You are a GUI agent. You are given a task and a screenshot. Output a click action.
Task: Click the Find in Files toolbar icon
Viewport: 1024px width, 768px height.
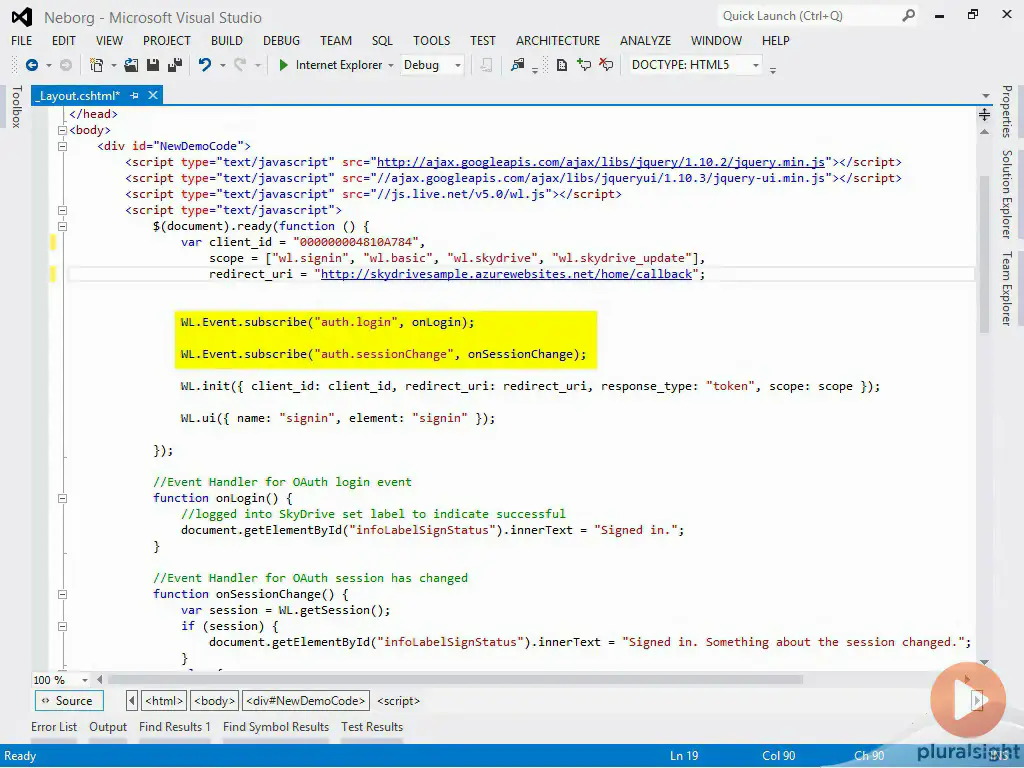(518, 65)
